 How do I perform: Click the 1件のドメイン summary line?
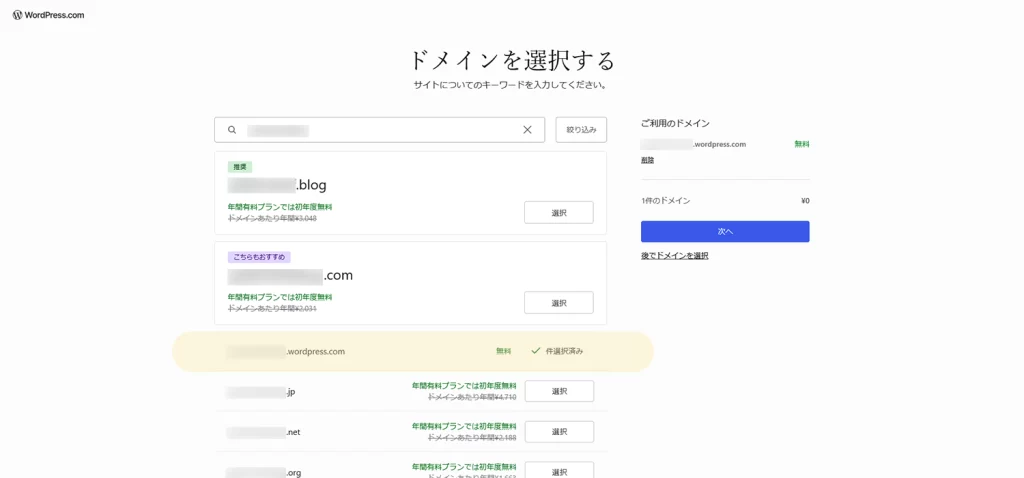(x=666, y=201)
